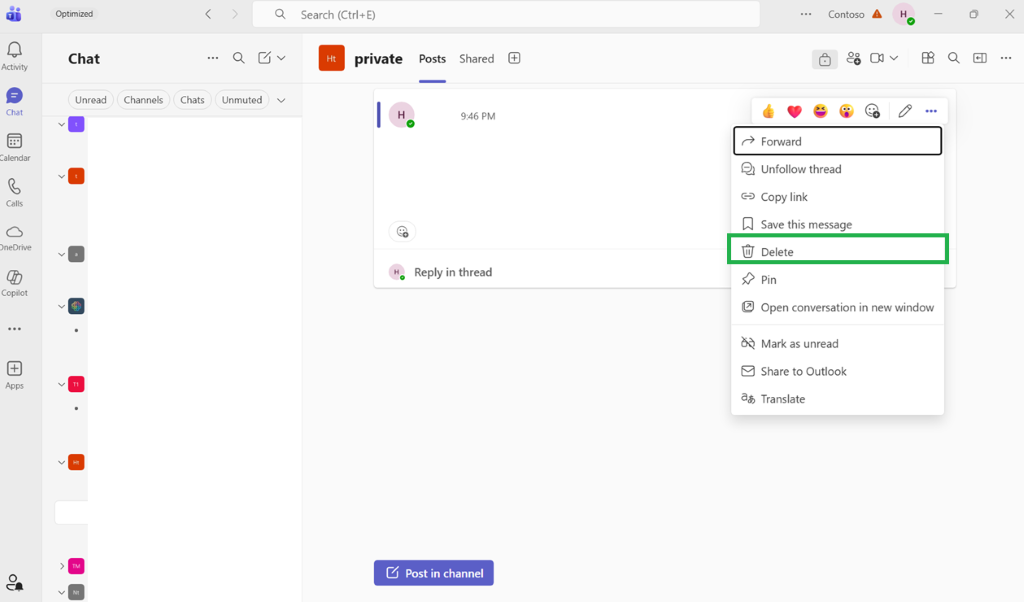Open the add people icon in header

(854, 58)
